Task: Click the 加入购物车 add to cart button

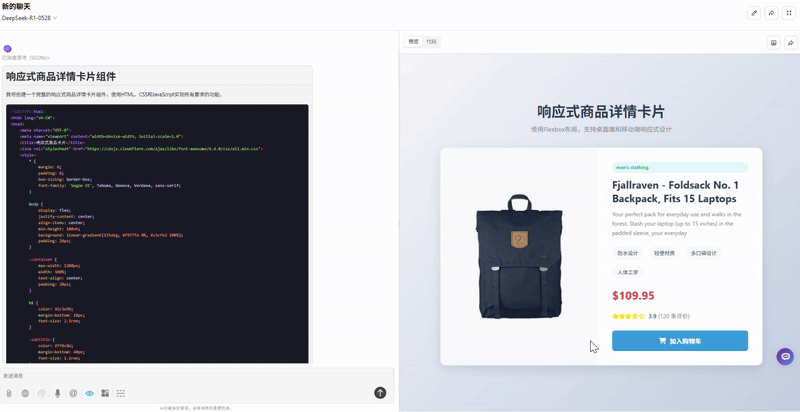Action: pyautogui.click(x=680, y=341)
